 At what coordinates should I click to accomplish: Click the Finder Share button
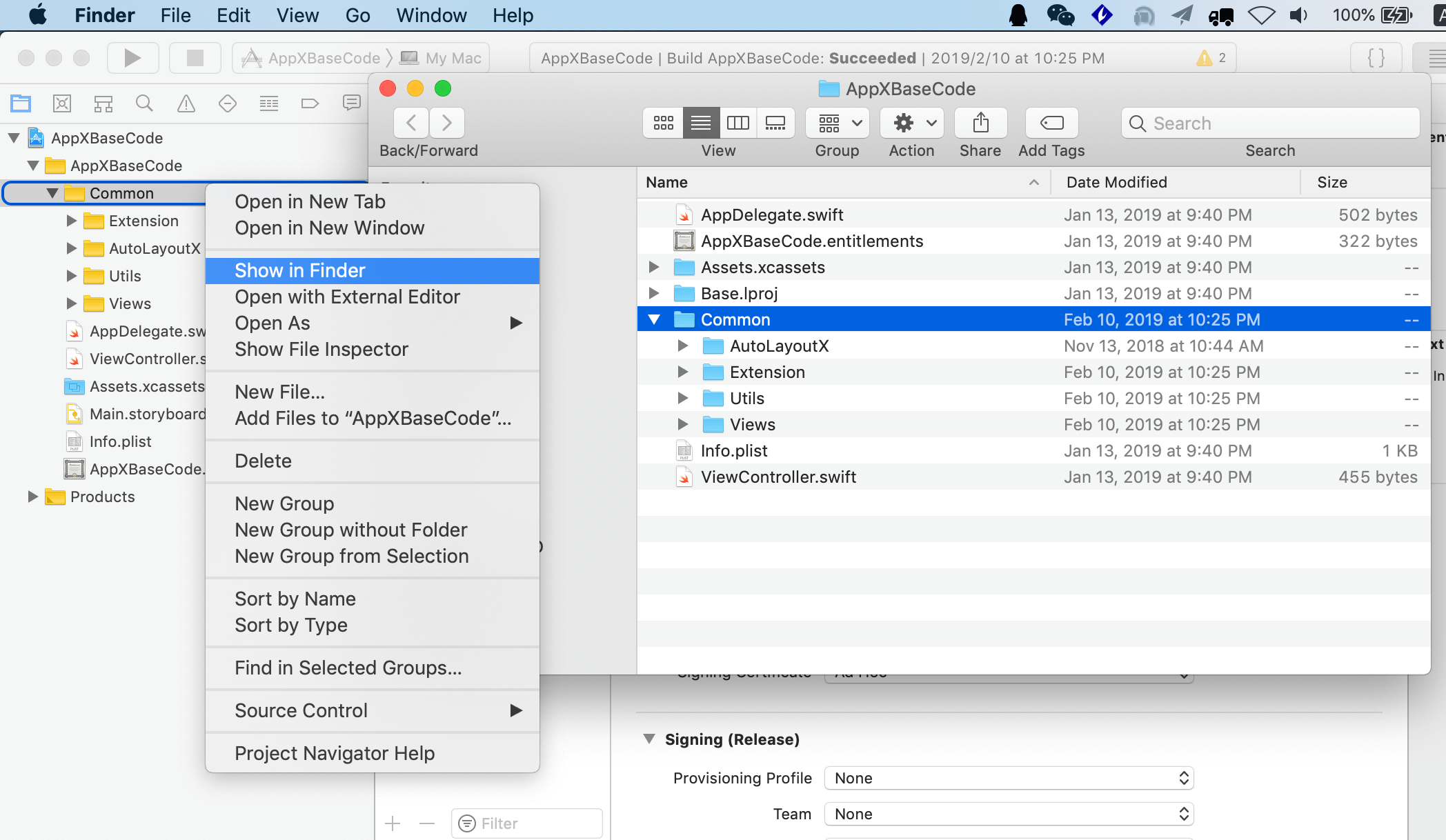coord(981,123)
